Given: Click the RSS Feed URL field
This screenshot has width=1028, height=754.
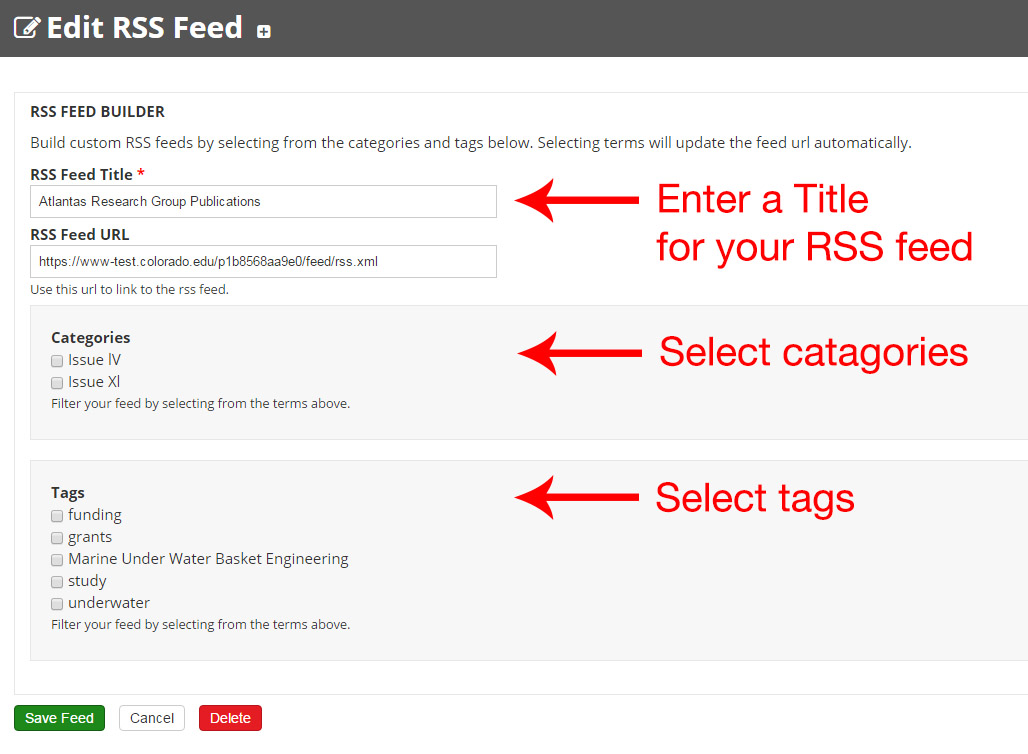Looking at the screenshot, I should (x=263, y=262).
